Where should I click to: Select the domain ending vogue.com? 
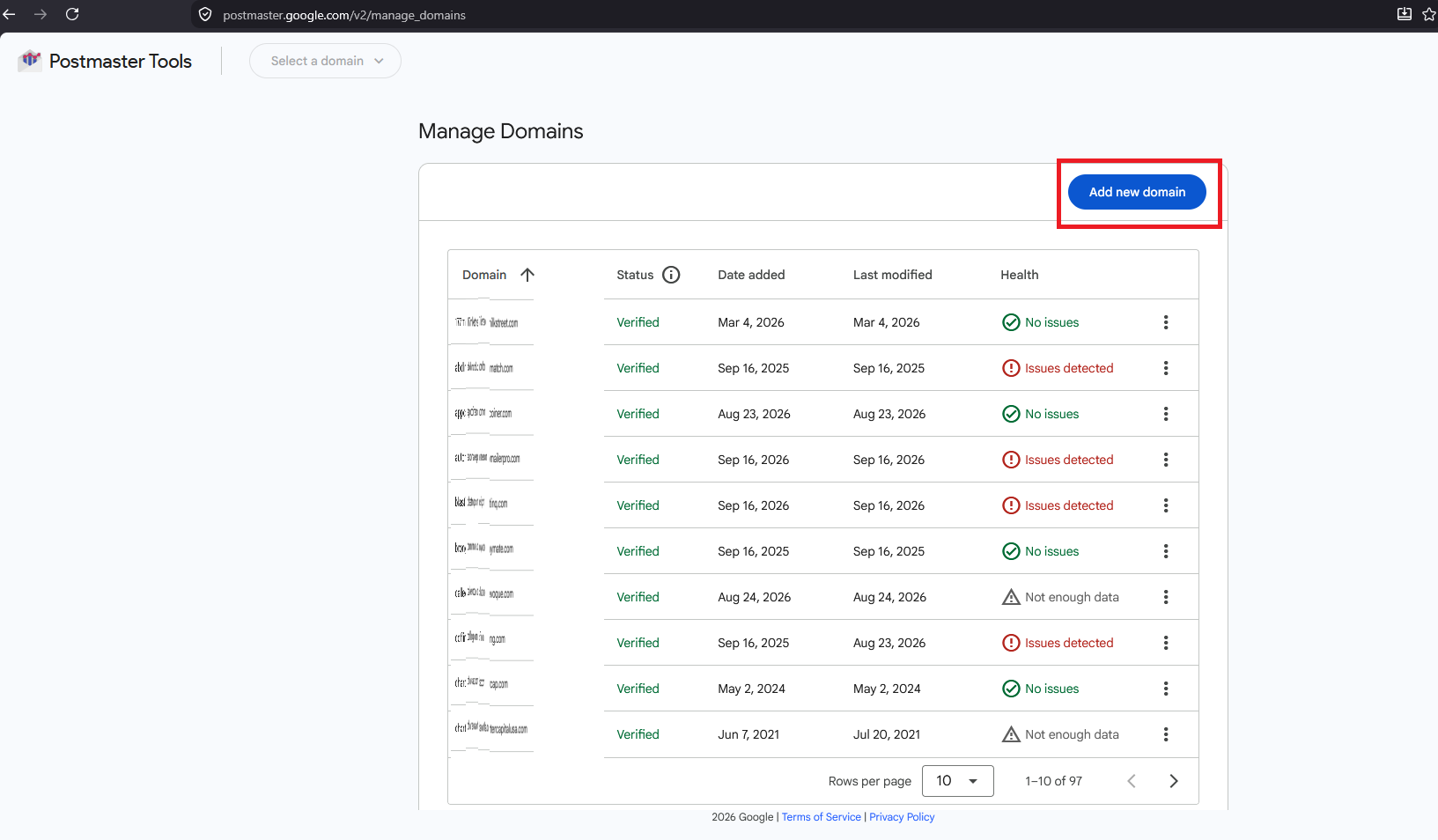484,593
